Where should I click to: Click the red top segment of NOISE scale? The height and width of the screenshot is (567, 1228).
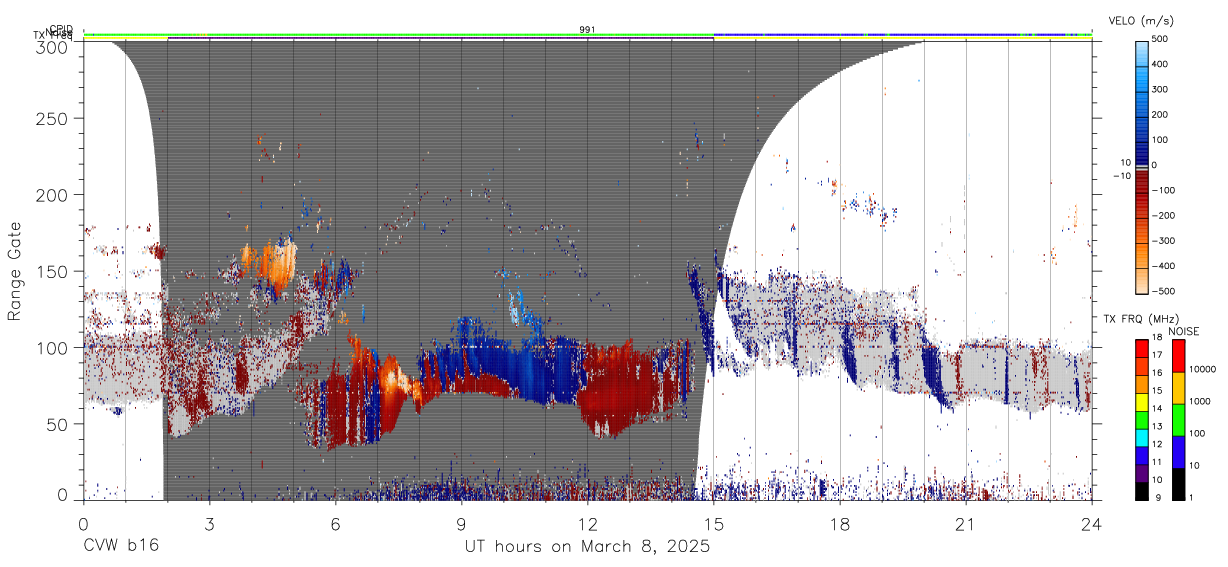(x=1178, y=356)
